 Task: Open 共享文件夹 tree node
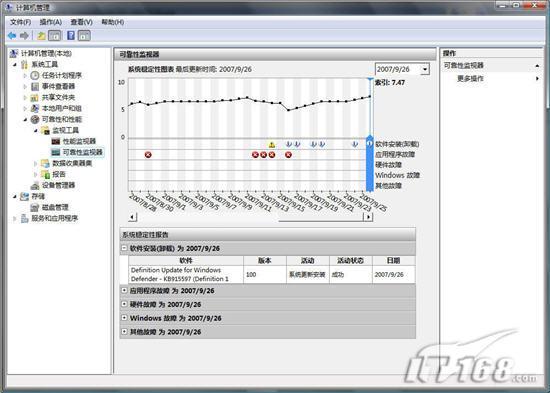point(58,97)
